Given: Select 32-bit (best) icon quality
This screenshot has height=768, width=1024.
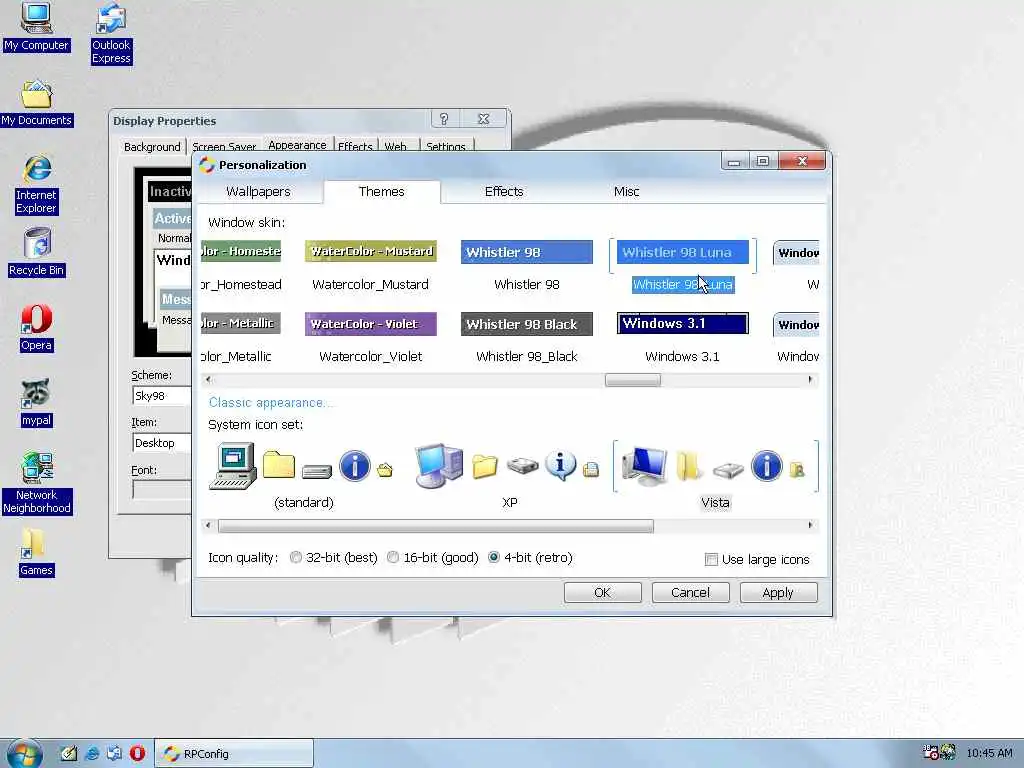Looking at the screenshot, I should click(296, 558).
